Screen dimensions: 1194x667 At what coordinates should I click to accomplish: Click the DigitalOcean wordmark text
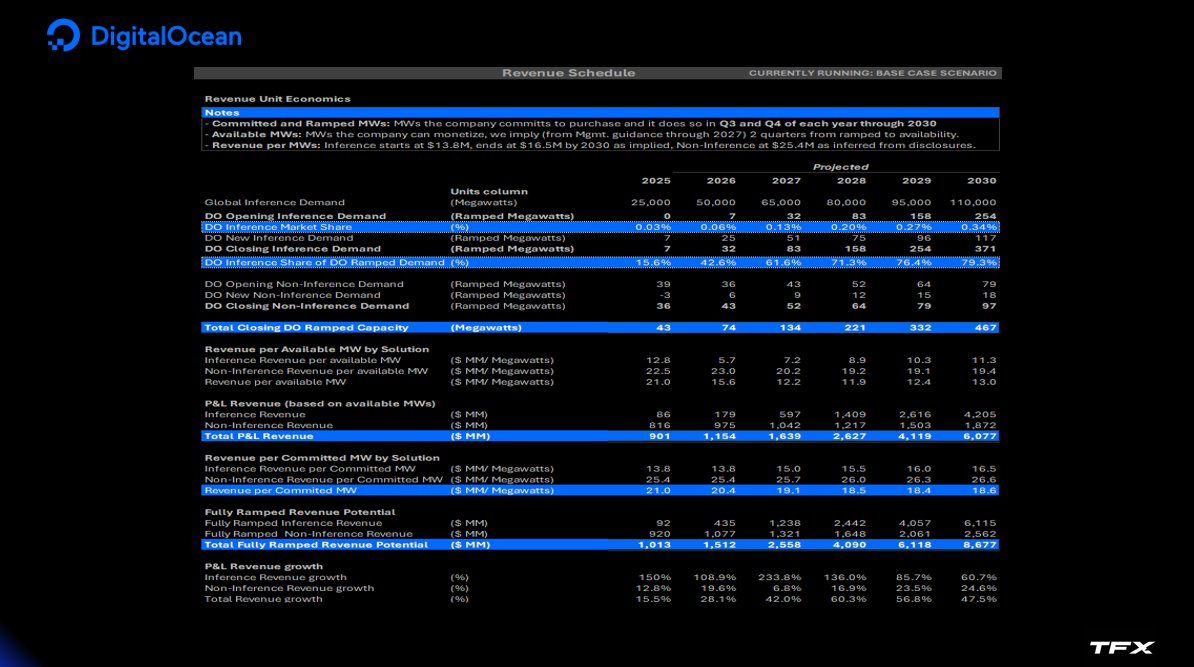pyautogui.click(x=166, y=37)
